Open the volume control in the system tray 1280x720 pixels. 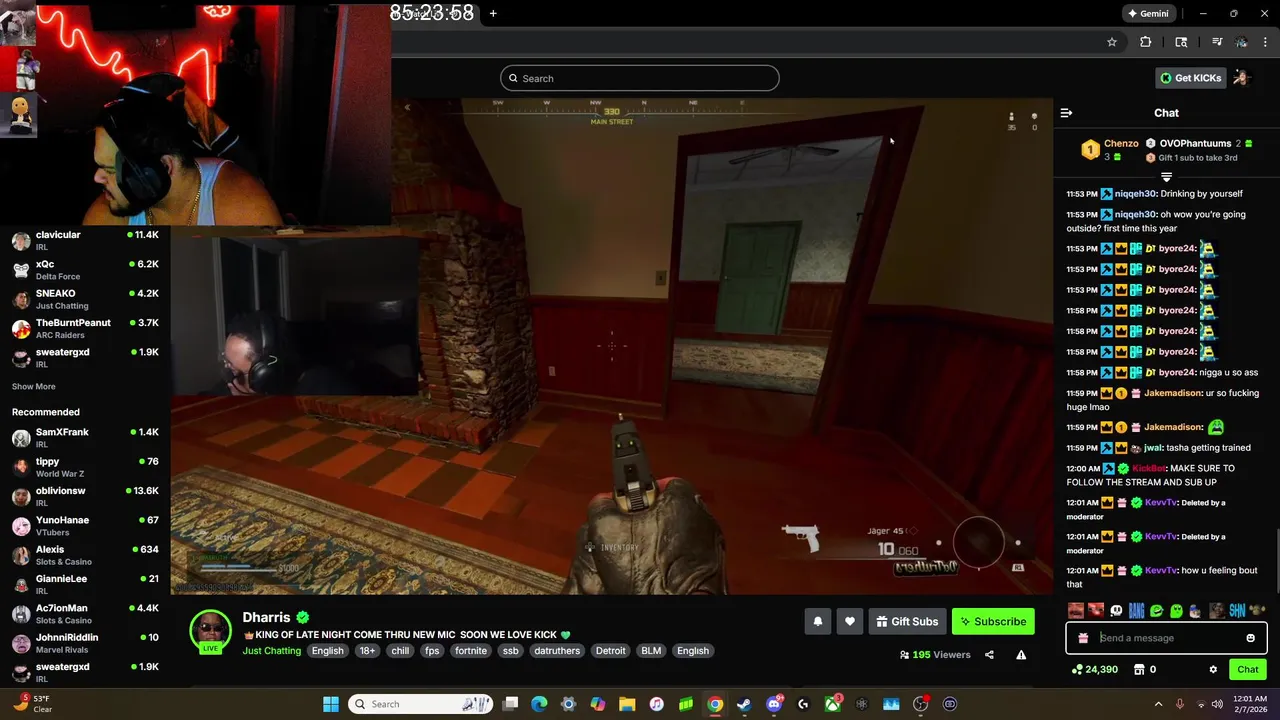point(1217,704)
